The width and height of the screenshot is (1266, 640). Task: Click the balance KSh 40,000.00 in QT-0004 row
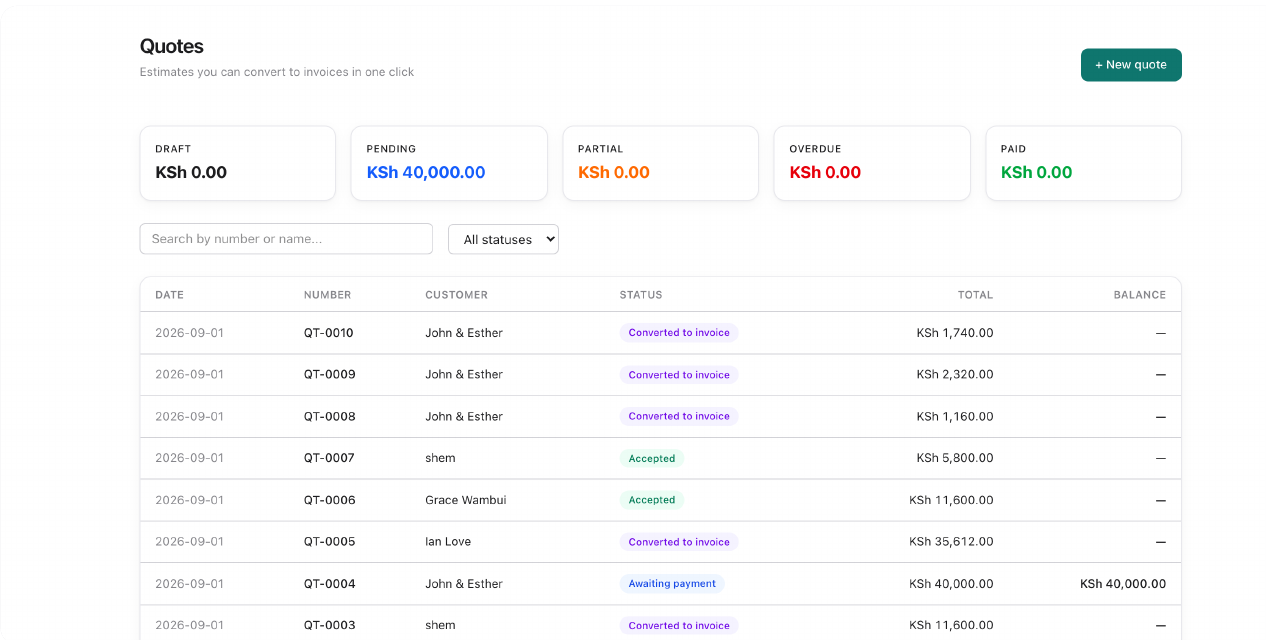pyautogui.click(x=1123, y=583)
